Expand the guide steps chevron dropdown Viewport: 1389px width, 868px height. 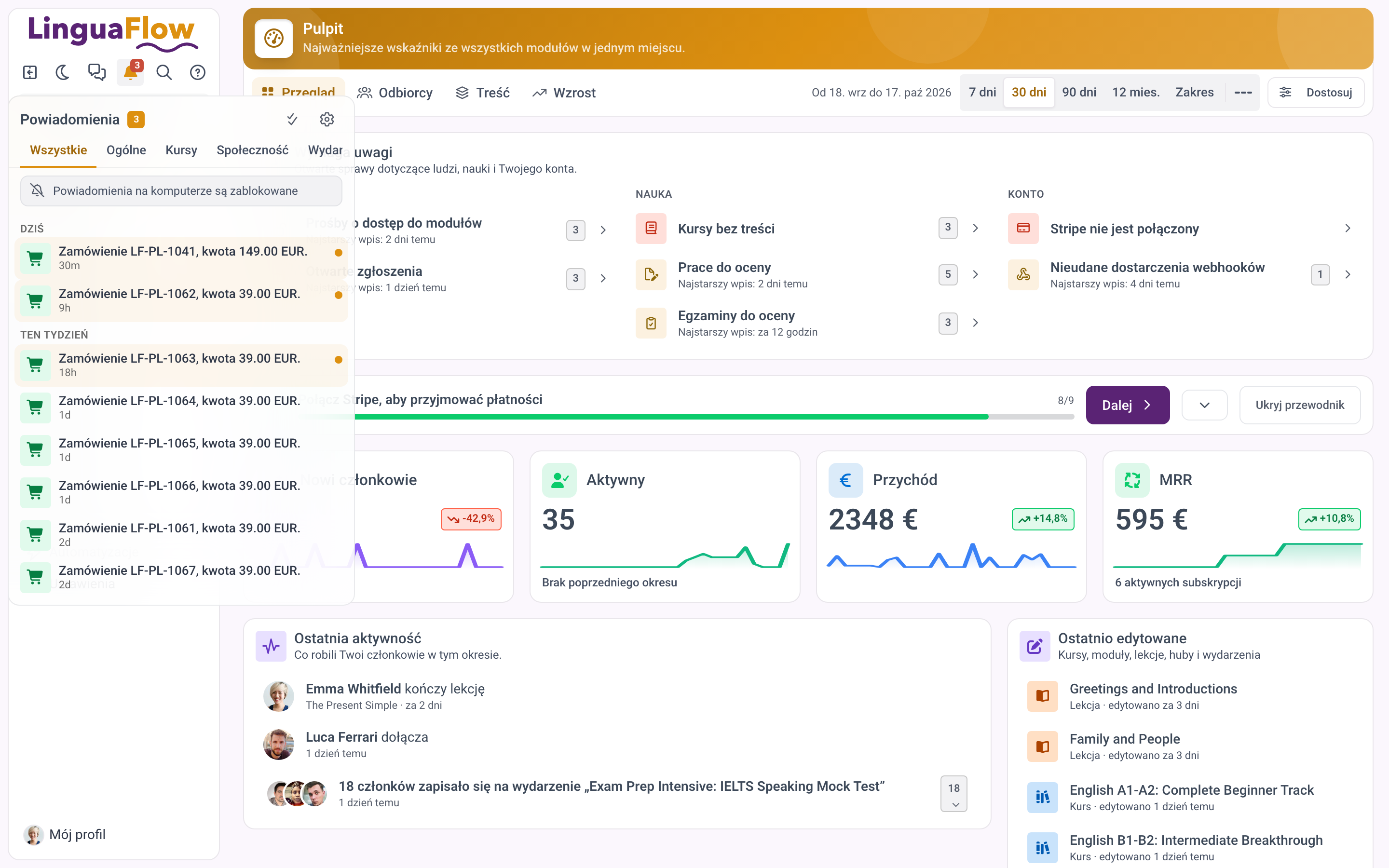click(x=1204, y=405)
